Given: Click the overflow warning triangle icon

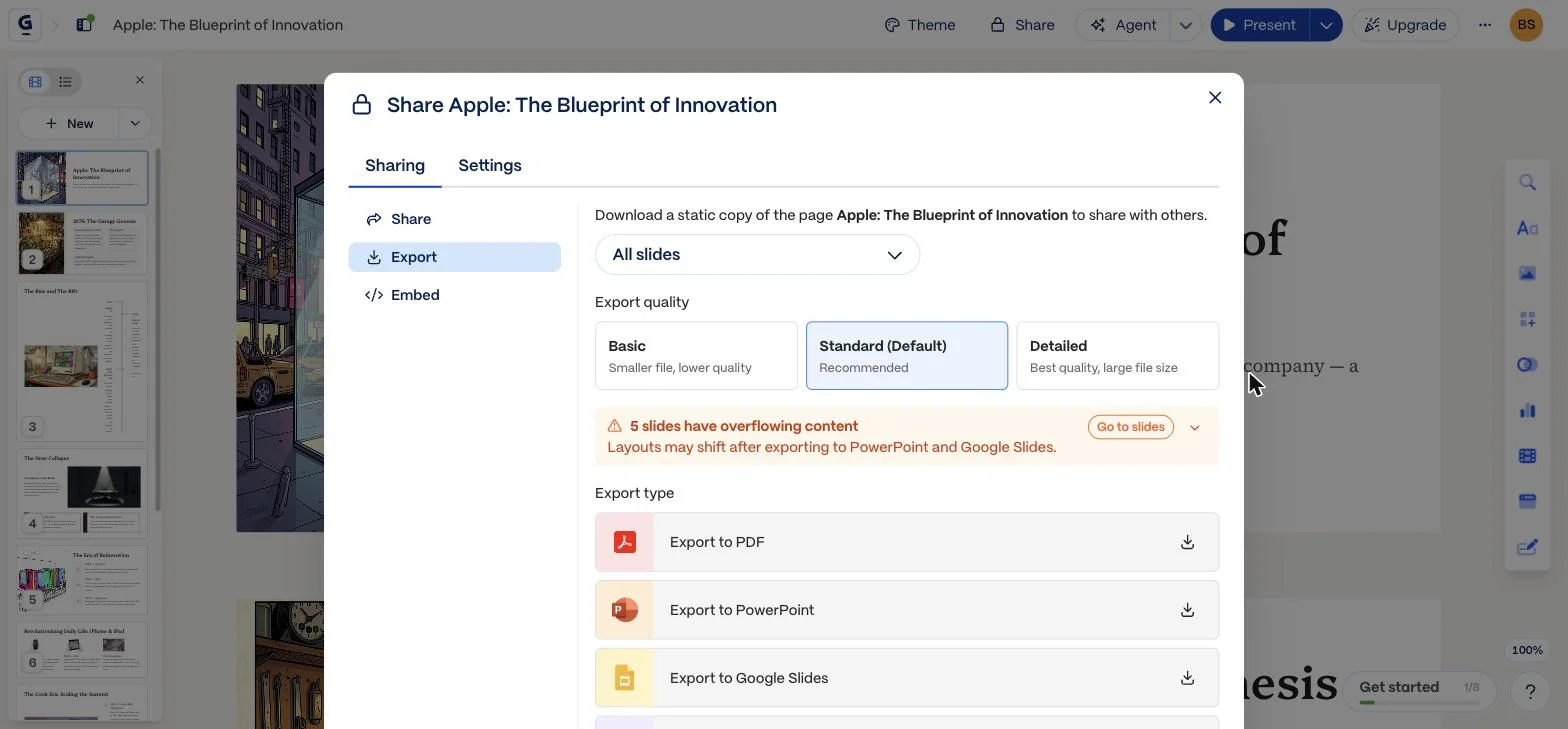Looking at the screenshot, I should [615, 426].
